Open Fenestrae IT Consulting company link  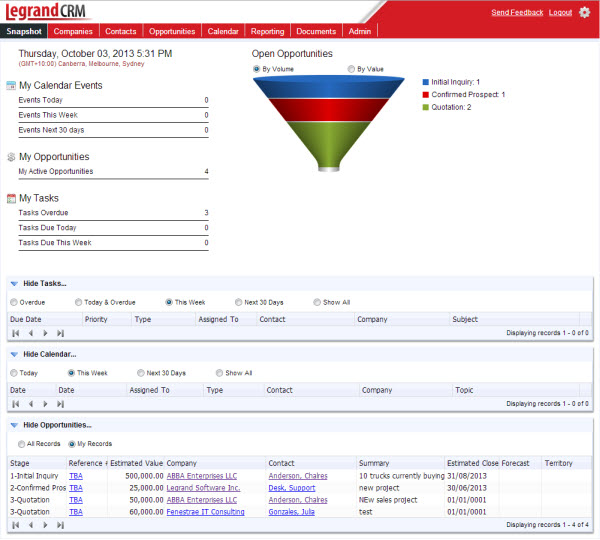tap(205, 512)
